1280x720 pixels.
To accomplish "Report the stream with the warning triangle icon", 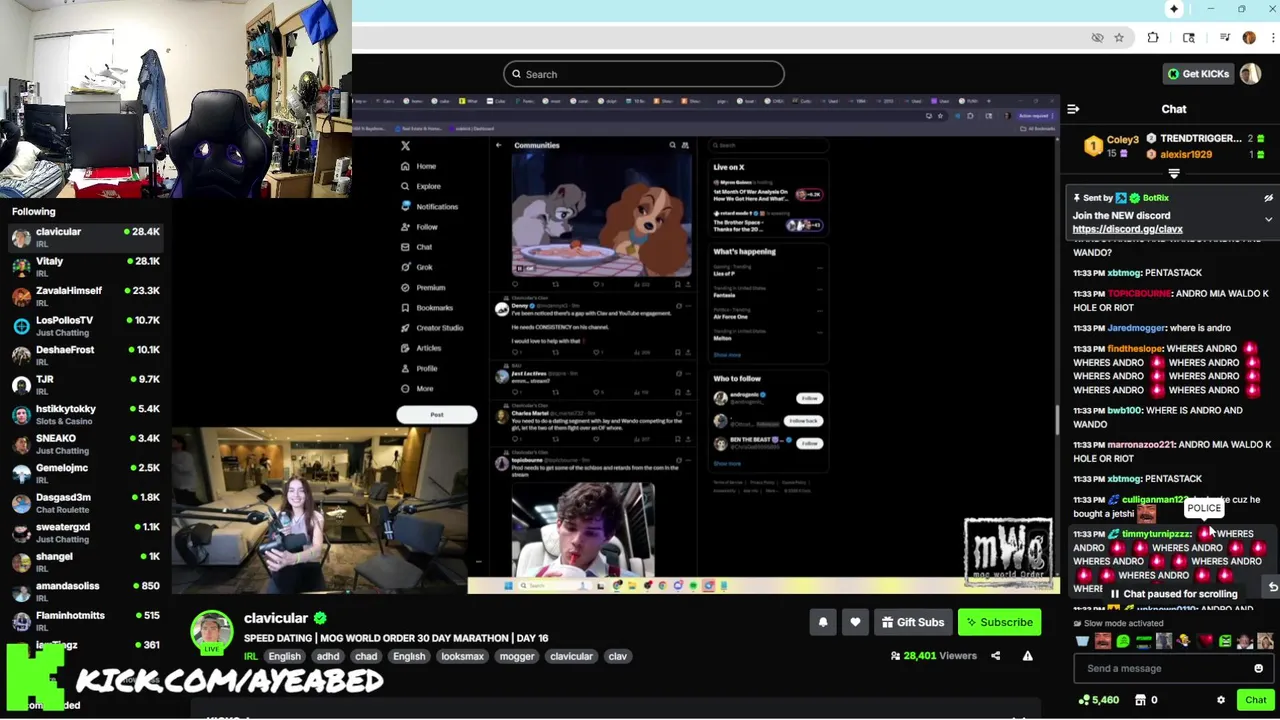I will point(1027,656).
